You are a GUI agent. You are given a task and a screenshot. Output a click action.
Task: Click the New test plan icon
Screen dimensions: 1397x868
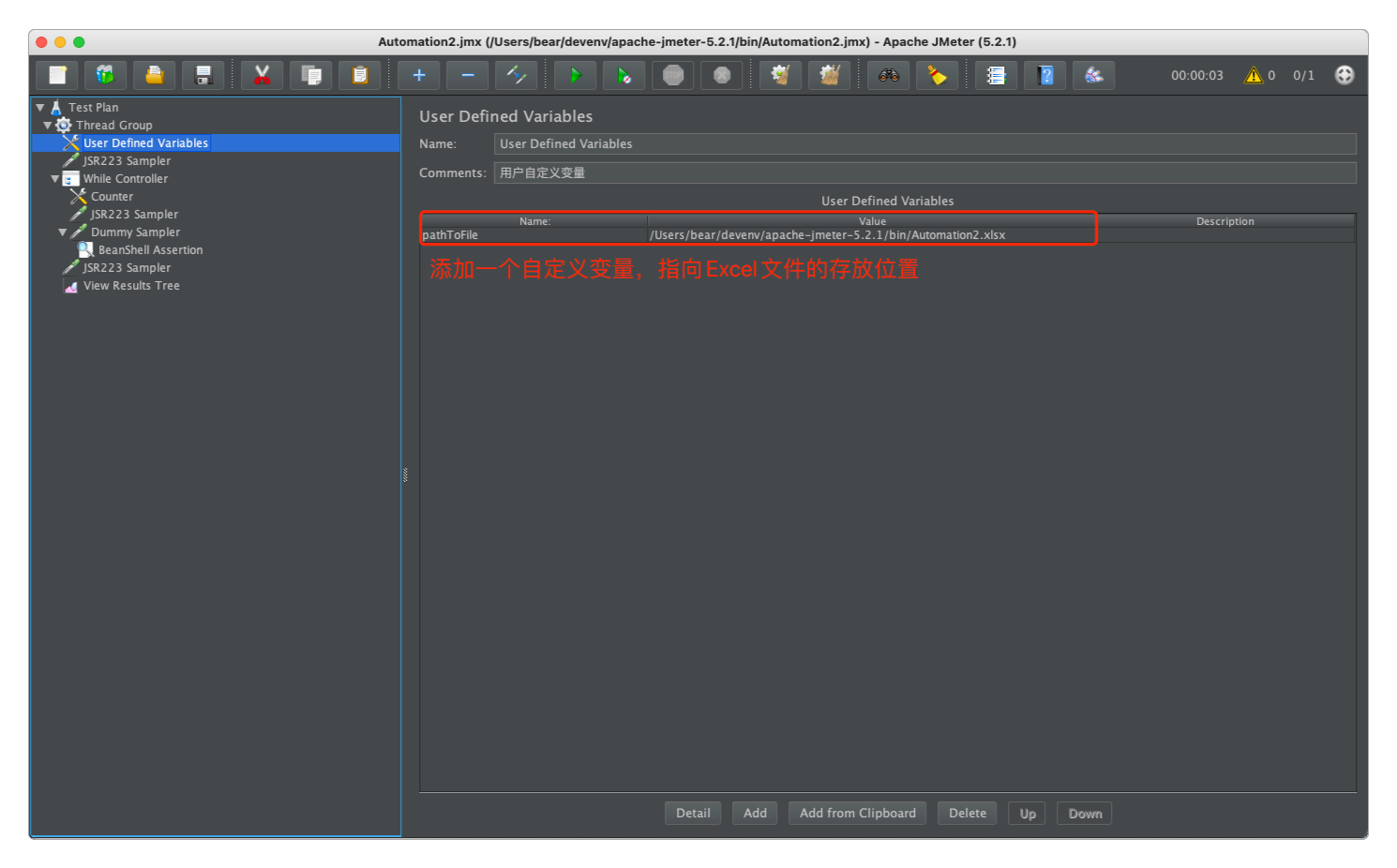click(x=57, y=75)
